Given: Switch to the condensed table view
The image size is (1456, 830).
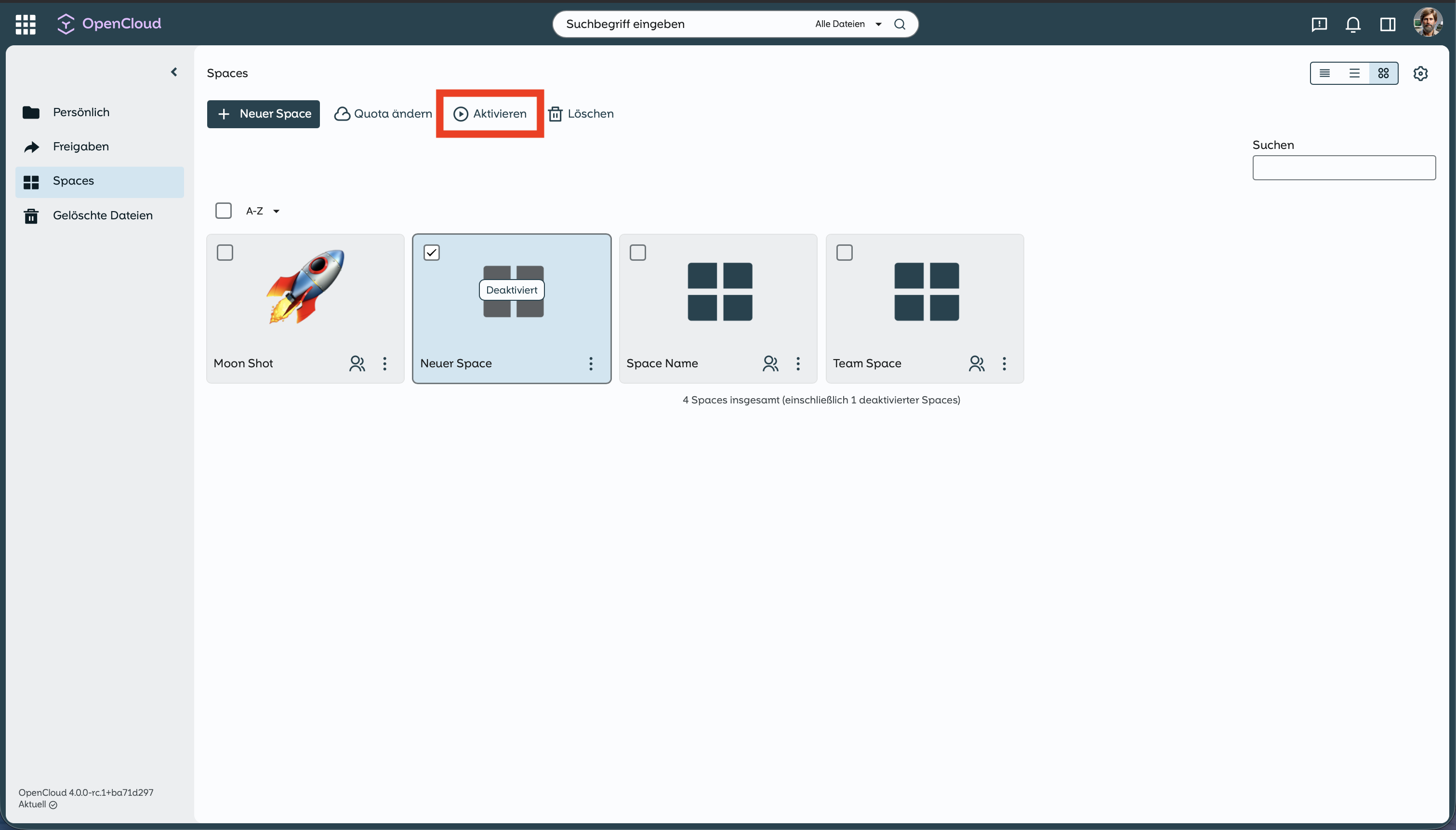Looking at the screenshot, I should point(1324,74).
